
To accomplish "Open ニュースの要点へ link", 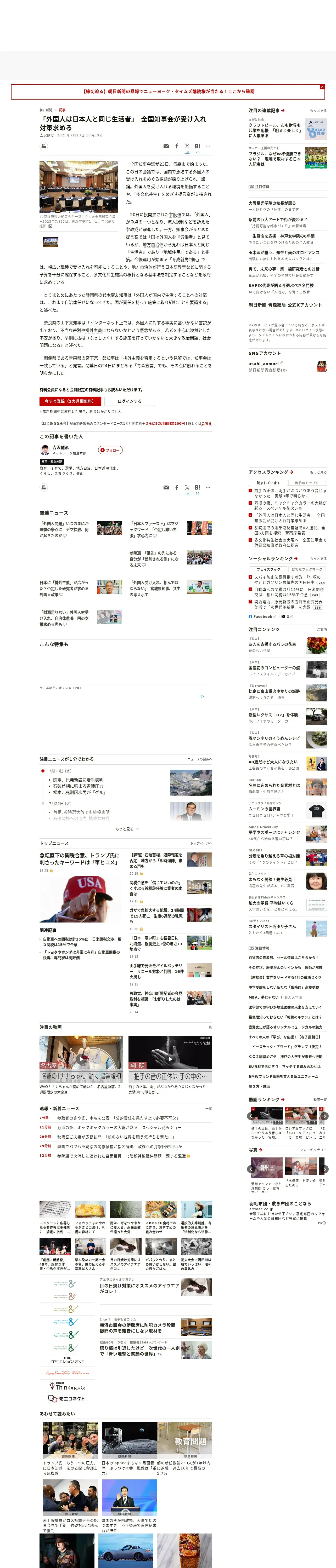I will pos(199,760).
